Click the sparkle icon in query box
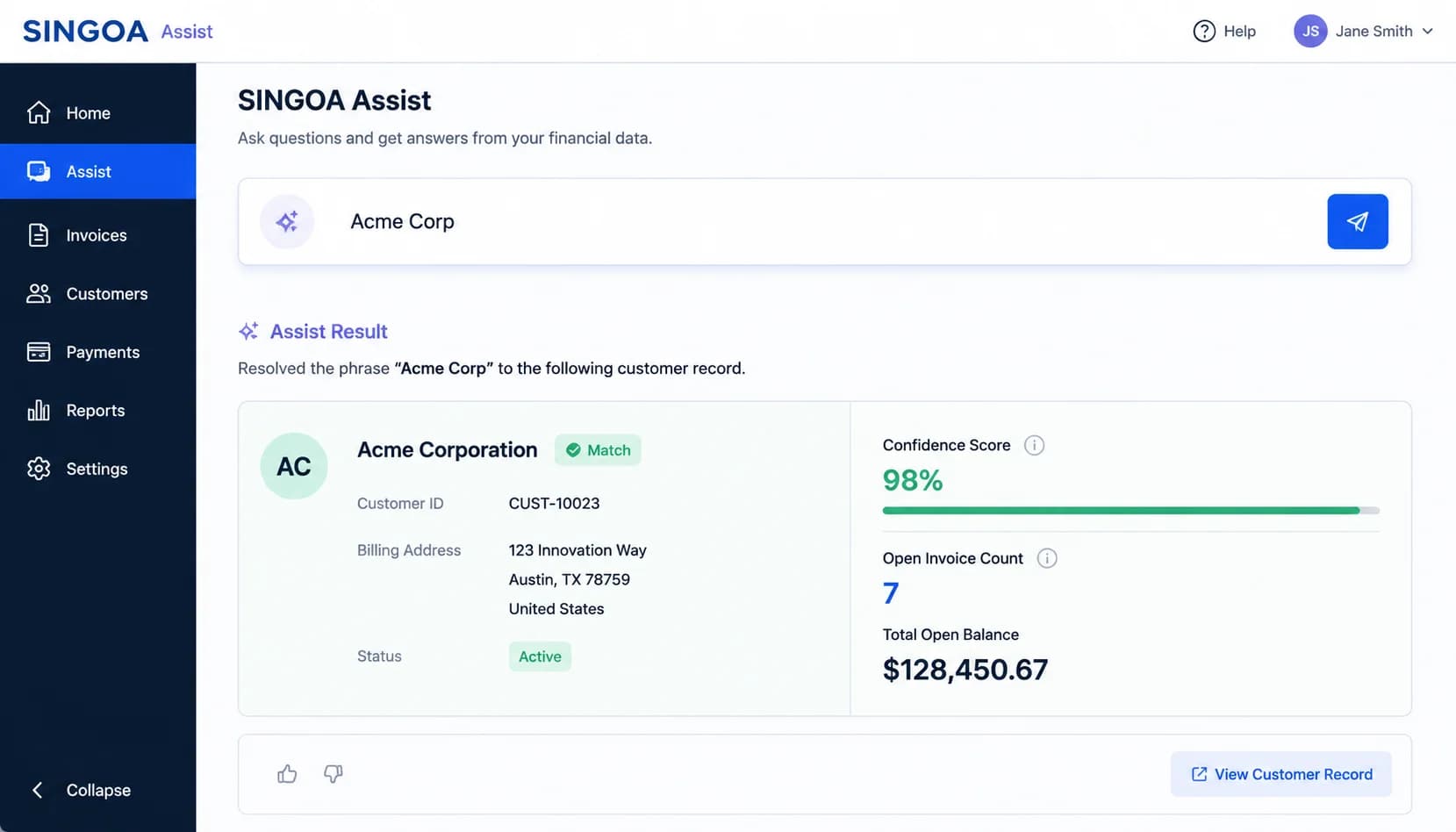The image size is (1456, 832). click(287, 221)
